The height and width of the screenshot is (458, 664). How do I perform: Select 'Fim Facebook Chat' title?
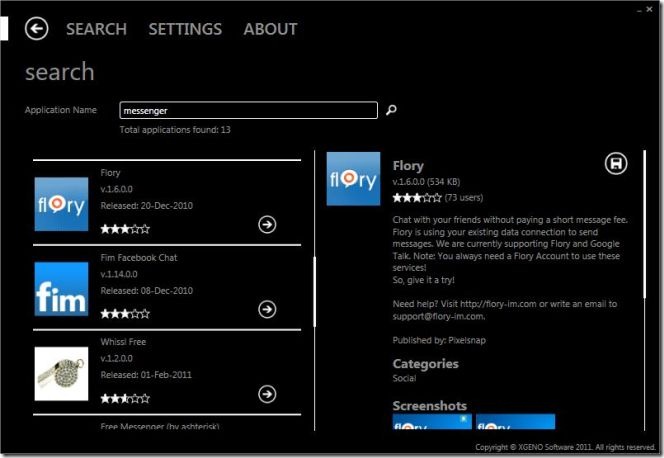(139, 257)
